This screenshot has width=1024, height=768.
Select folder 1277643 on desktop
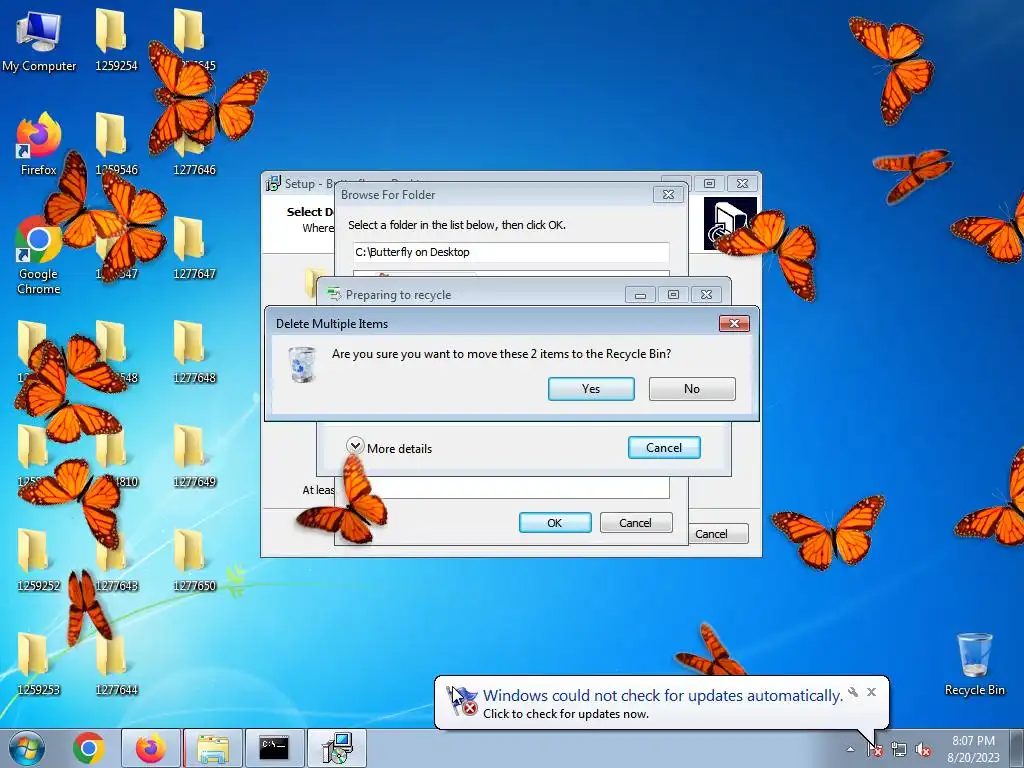(116, 560)
